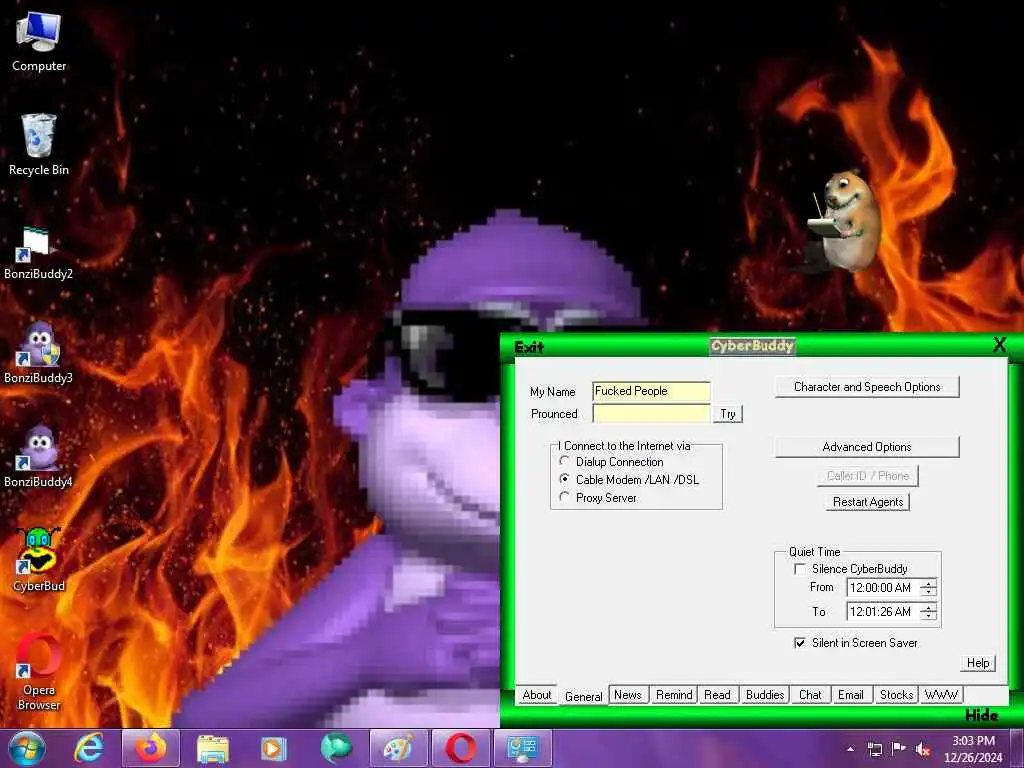Toggle Silent in Screen Saver checkbox
This screenshot has width=1024, height=768.
(800, 643)
